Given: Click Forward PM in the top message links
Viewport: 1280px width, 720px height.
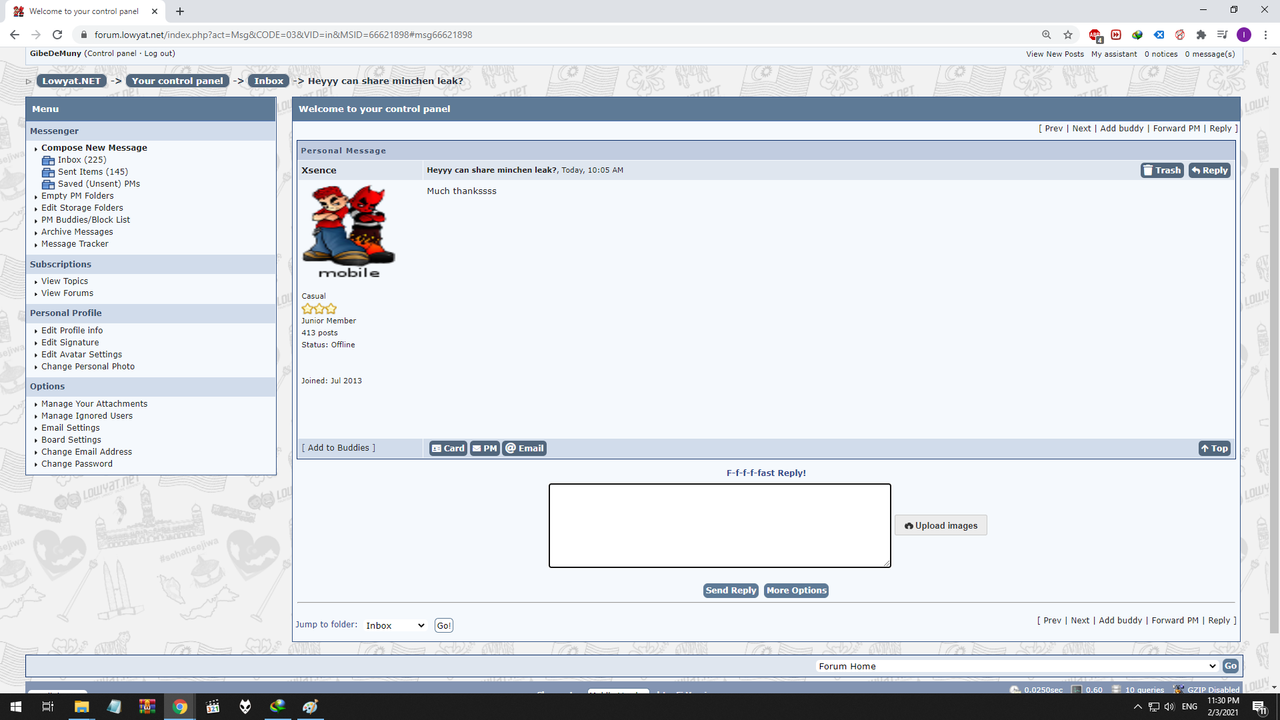Looking at the screenshot, I should point(1176,128).
